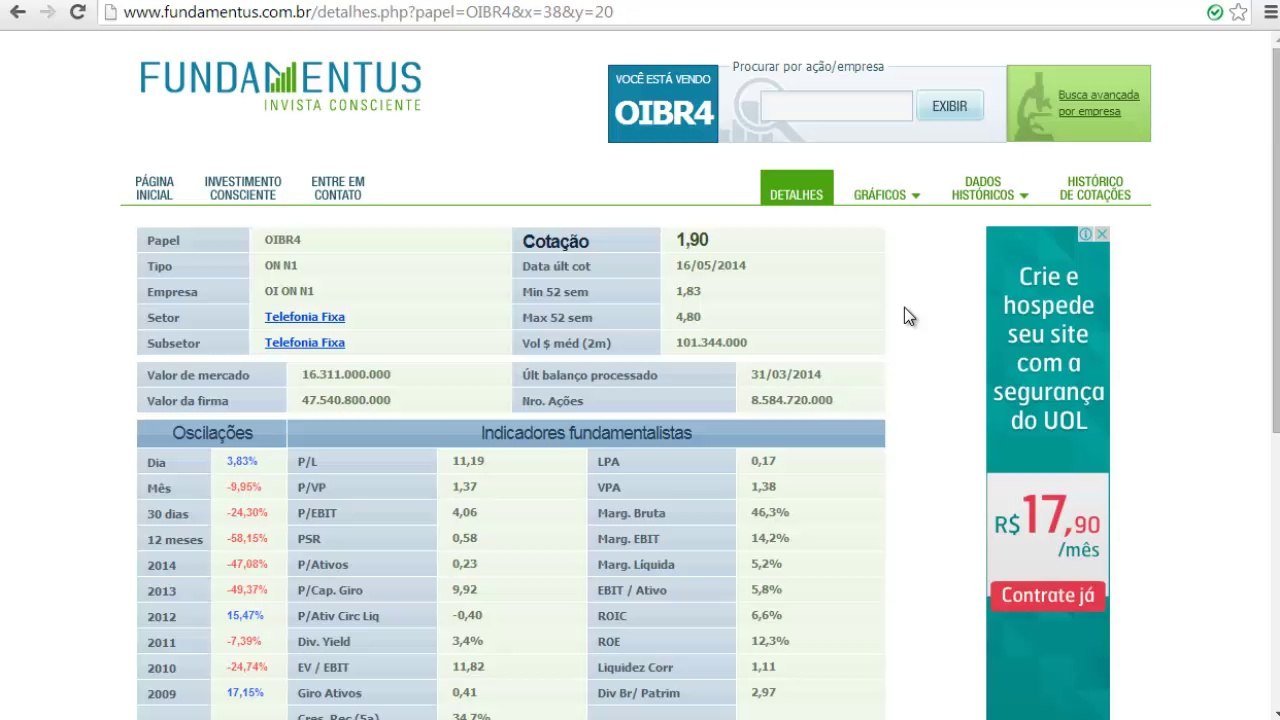Screen dimensions: 1280x720
Task: Click the 2014 oscillation -47,08%
Action: click(247, 564)
